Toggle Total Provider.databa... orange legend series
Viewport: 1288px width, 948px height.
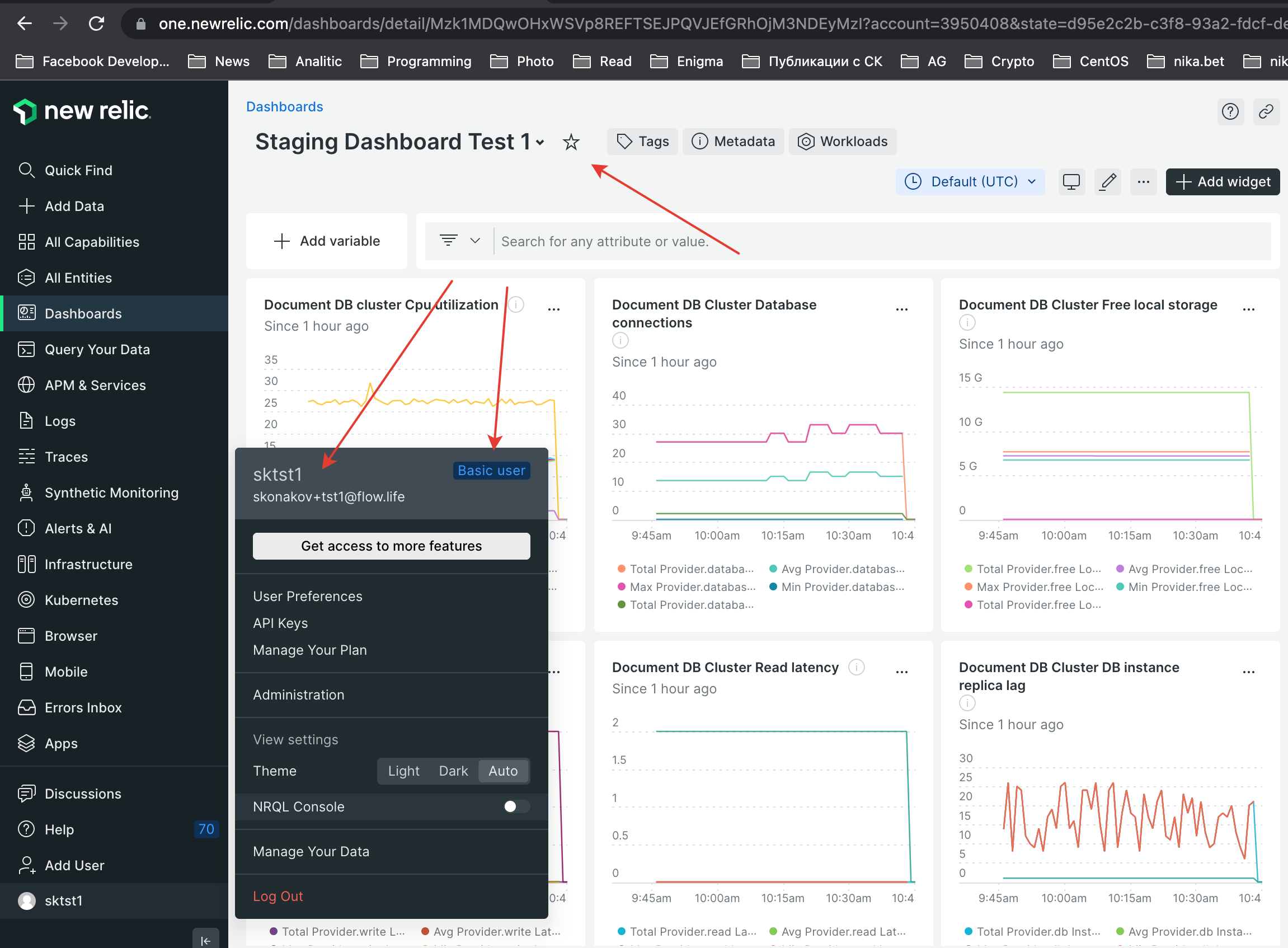pos(685,569)
